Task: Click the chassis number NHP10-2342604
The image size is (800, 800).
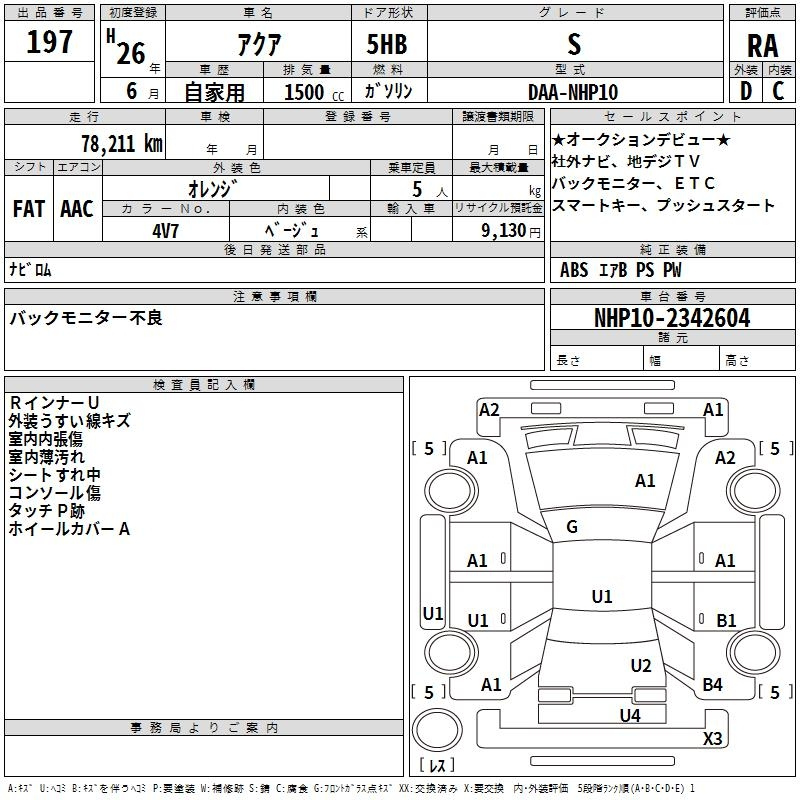Action: (672, 318)
